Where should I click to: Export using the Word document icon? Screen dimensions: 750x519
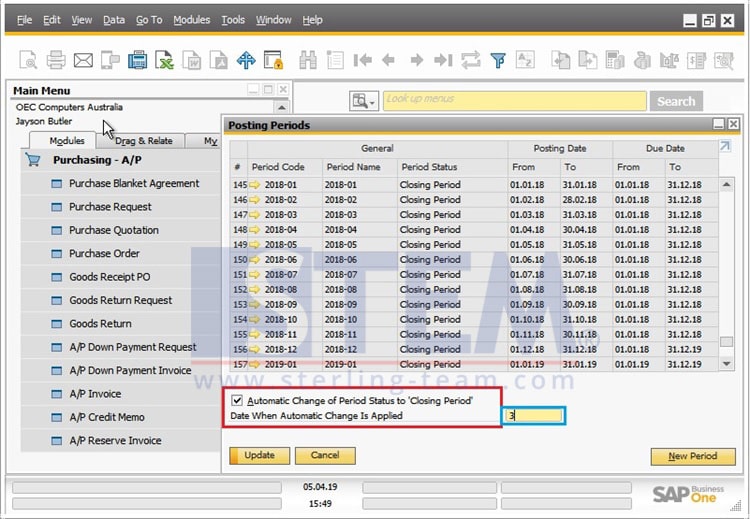coord(192,60)
